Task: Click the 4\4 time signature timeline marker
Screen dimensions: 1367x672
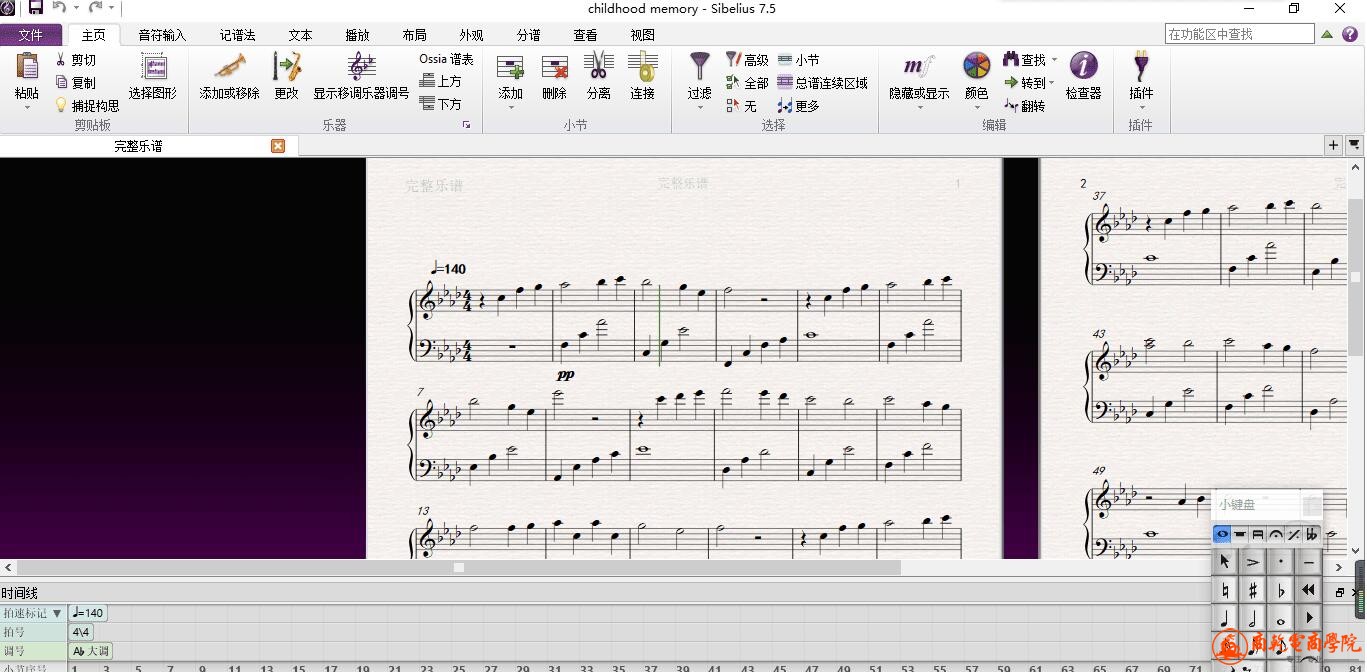Action: (81, 632)
